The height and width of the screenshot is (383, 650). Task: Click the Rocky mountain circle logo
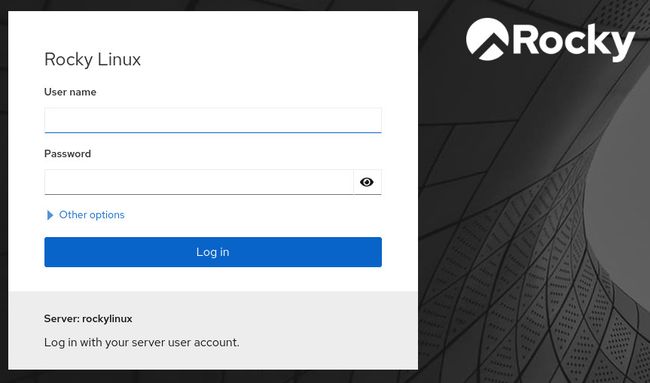tap(487, 39)
